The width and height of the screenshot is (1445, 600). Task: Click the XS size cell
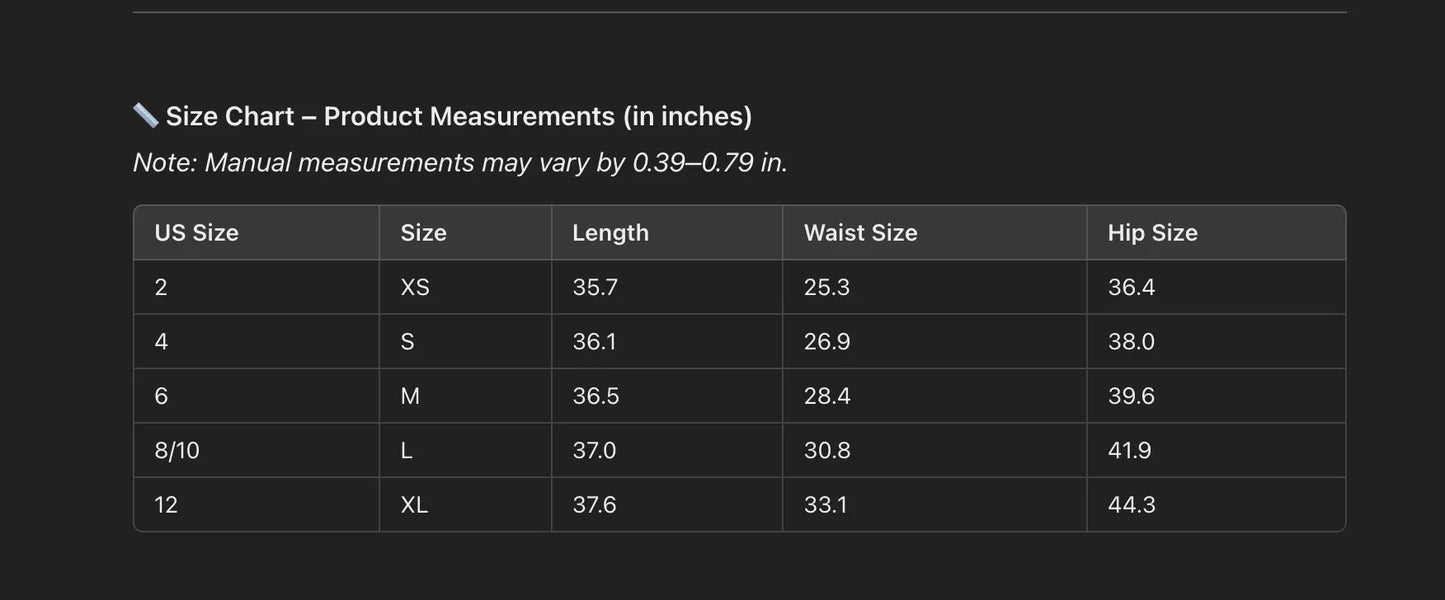pyautogui.click(x=415, y=288)
